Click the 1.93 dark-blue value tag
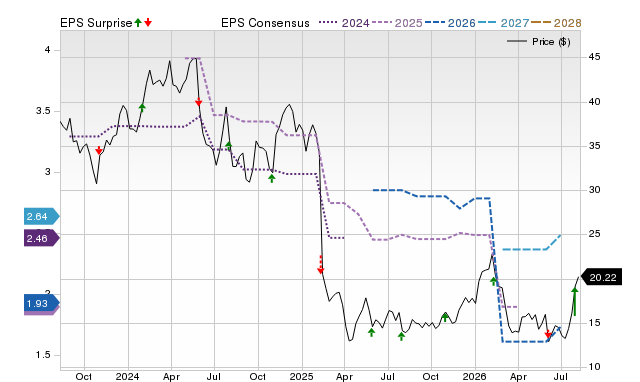 [x=41, y=303]
